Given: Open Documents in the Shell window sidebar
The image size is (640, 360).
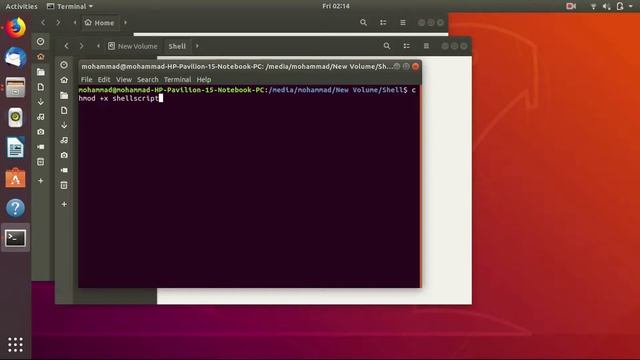Looking at the screenshot, I should (64, 110).
